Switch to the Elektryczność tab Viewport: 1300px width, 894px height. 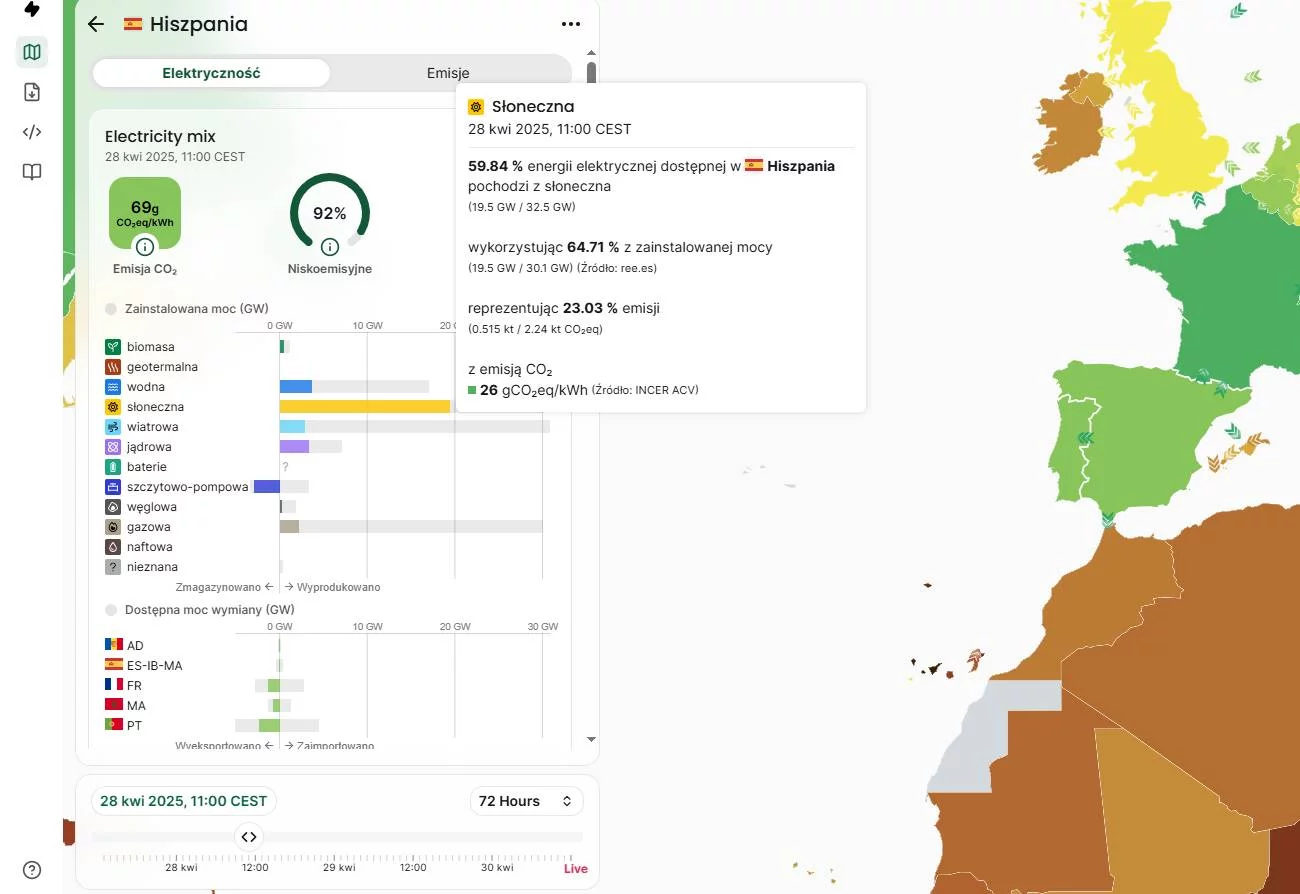click(x=211, y=73)
